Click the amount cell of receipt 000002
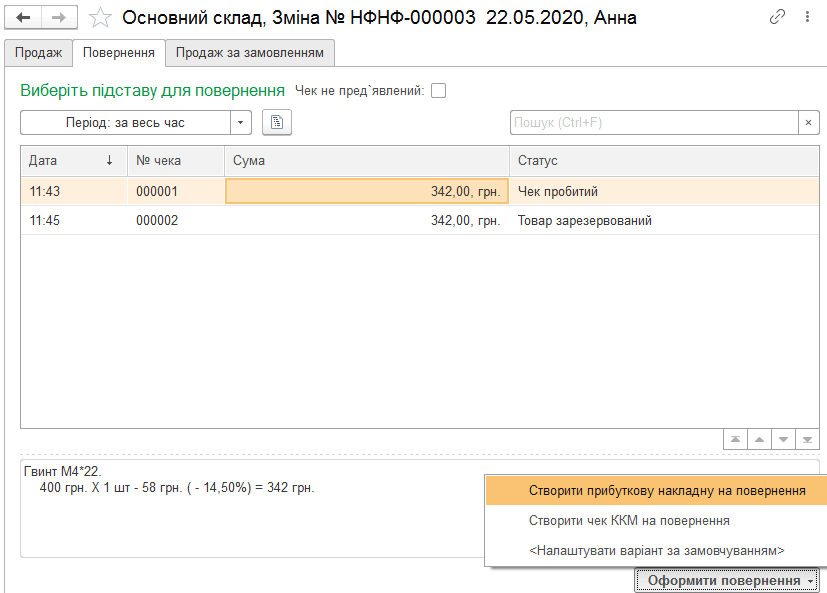Image resolution: width=827 pixels, height=593 pixels. coord(367,220)
